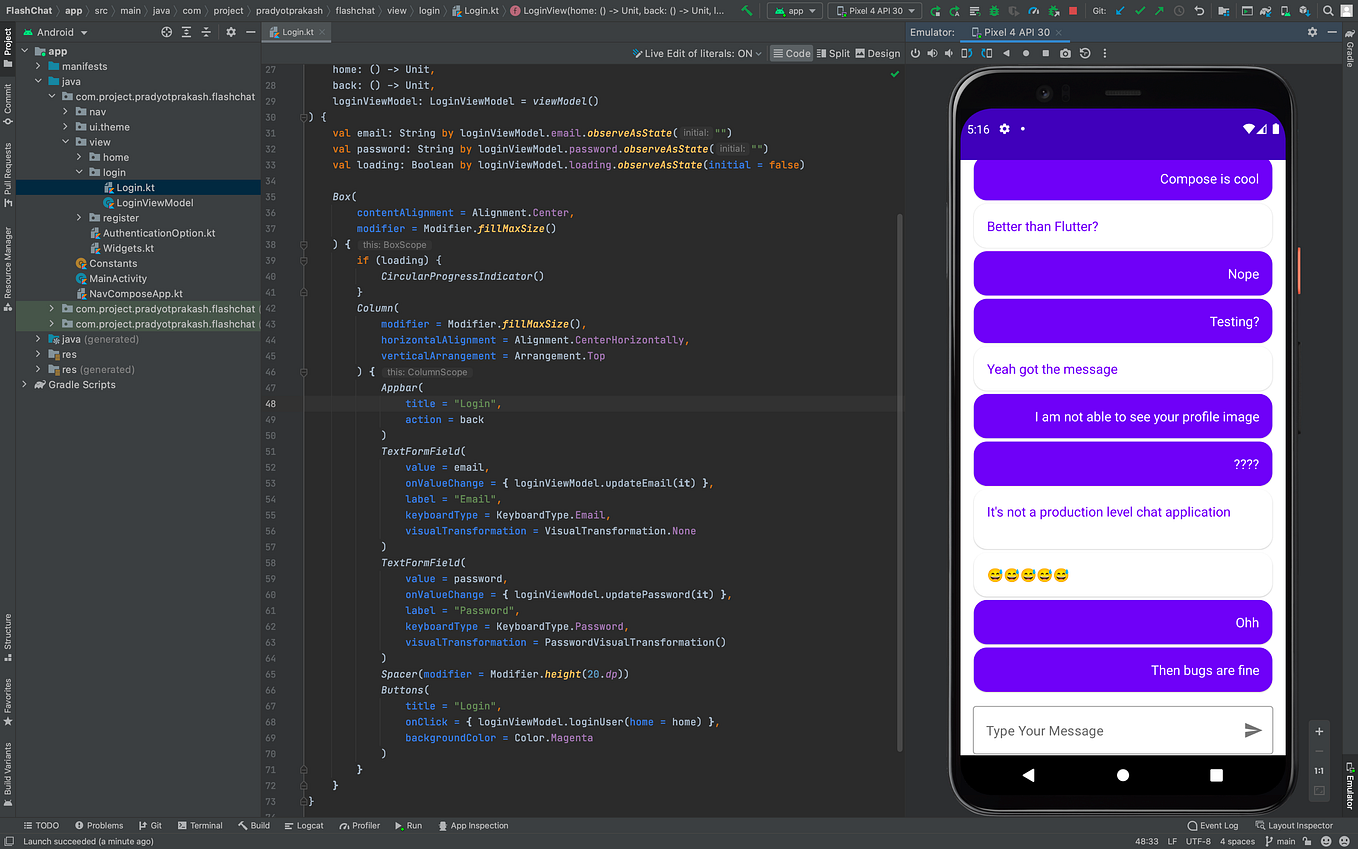Raise emulator volume with the volume up icon
Viewport: 1358px width, 849px height.
click(x=932, y=54)
